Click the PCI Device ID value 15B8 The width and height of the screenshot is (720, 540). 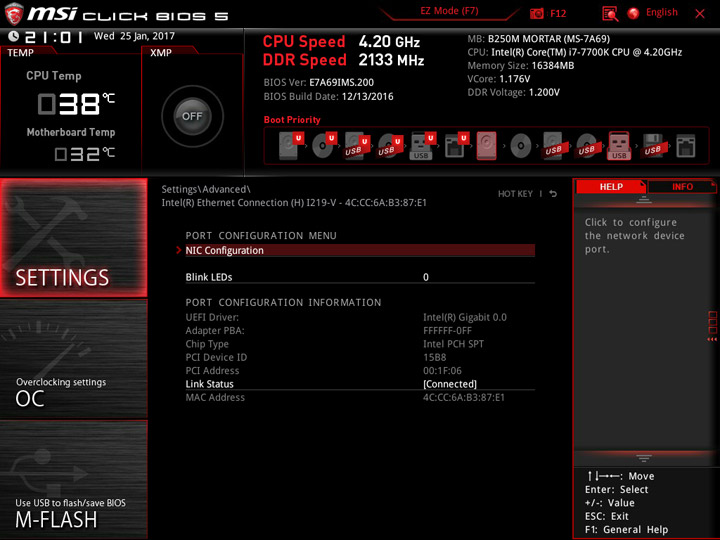(434, 357)
